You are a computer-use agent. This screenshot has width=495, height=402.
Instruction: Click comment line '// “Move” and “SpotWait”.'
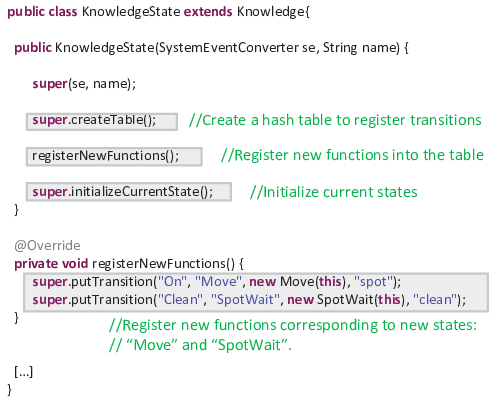[200, 345]
